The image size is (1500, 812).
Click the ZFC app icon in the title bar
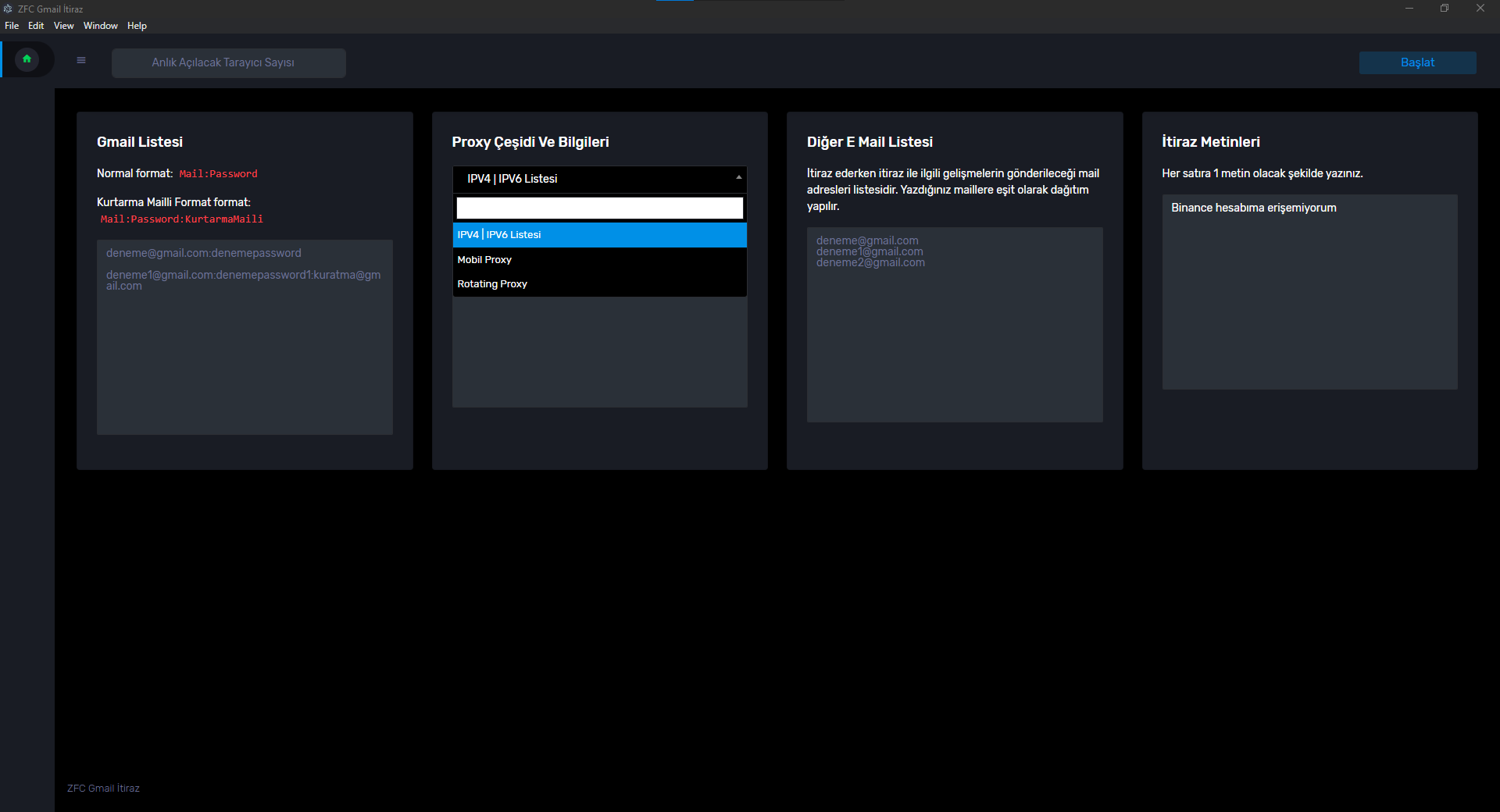pos(8,9)
